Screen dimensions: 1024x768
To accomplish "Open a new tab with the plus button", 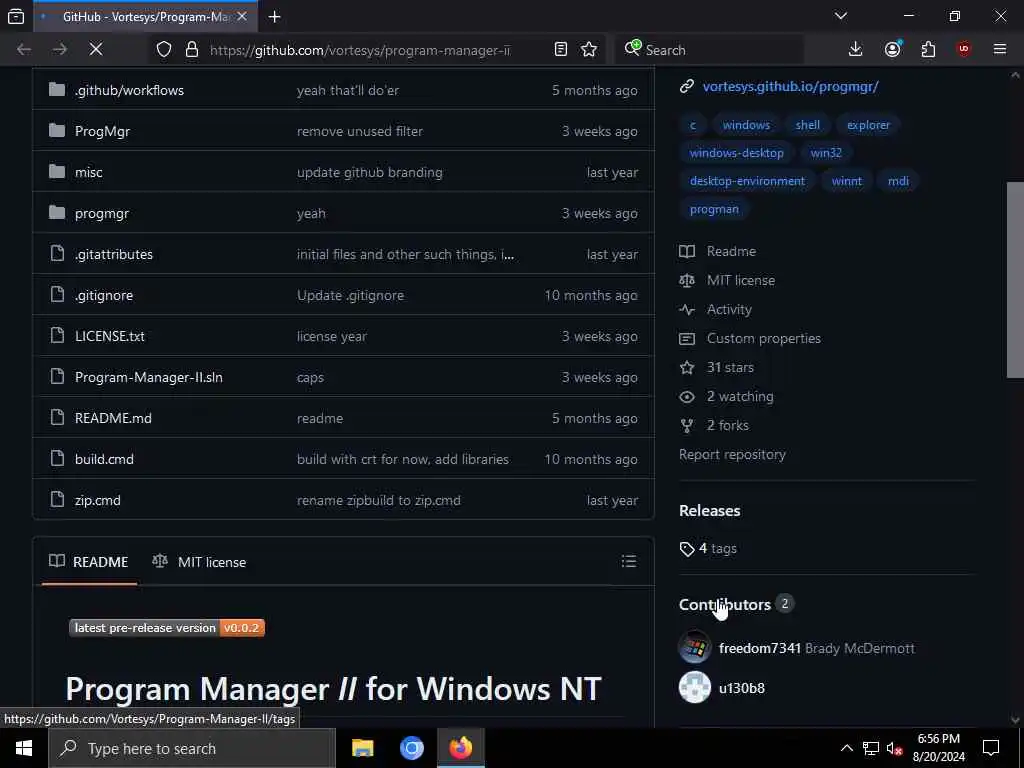I will (x=274, y=17).
